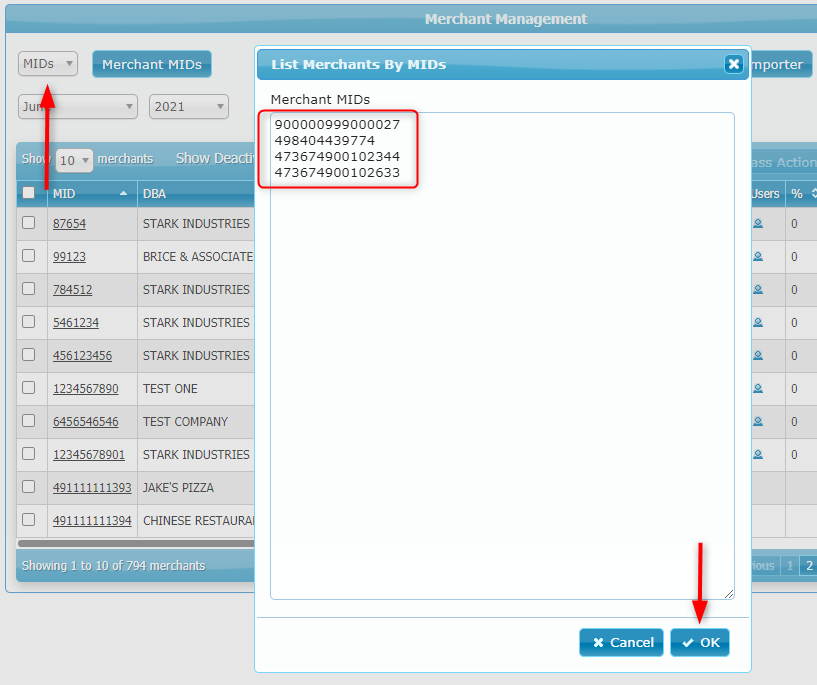Open the MIDs filter dropdown
Screen dimensions: 817x685
[x=48, y=64]
